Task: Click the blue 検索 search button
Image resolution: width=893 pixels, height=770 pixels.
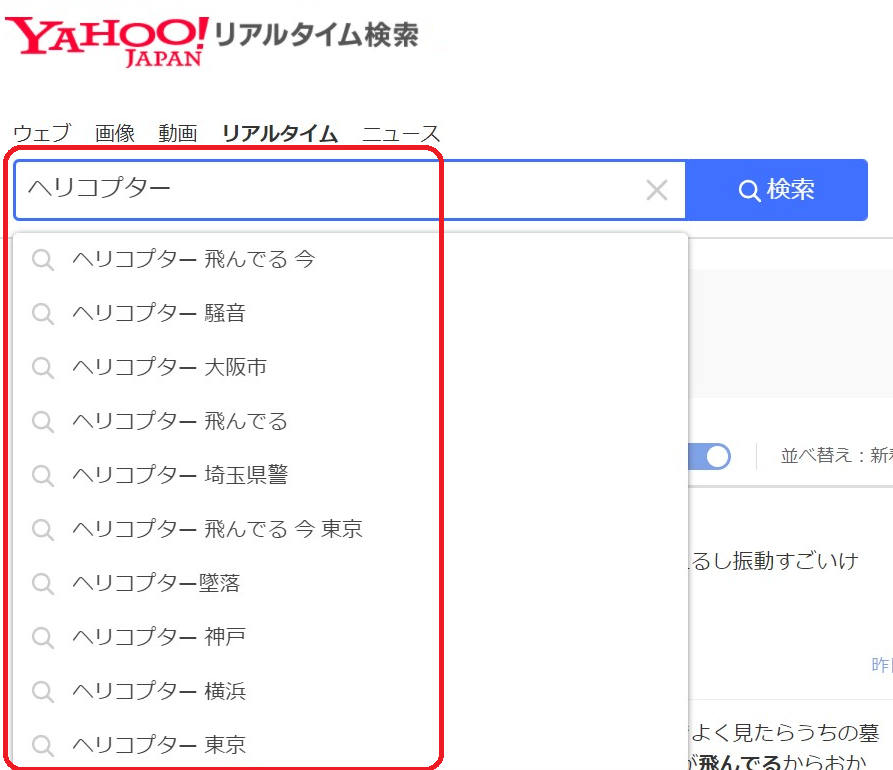Action: (x=776, y=190)
